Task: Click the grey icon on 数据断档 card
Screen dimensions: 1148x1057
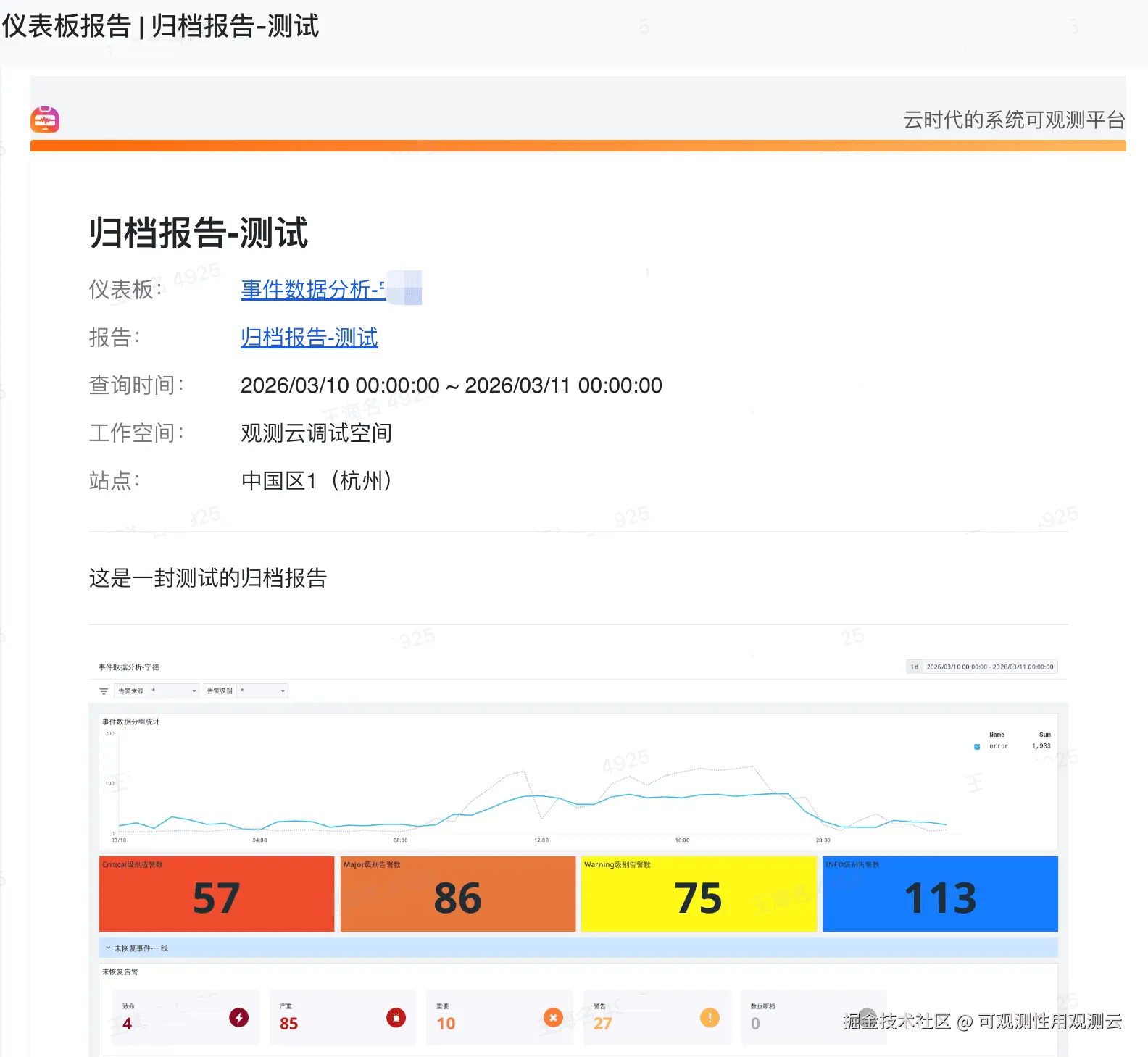Action: [867, 1017]
